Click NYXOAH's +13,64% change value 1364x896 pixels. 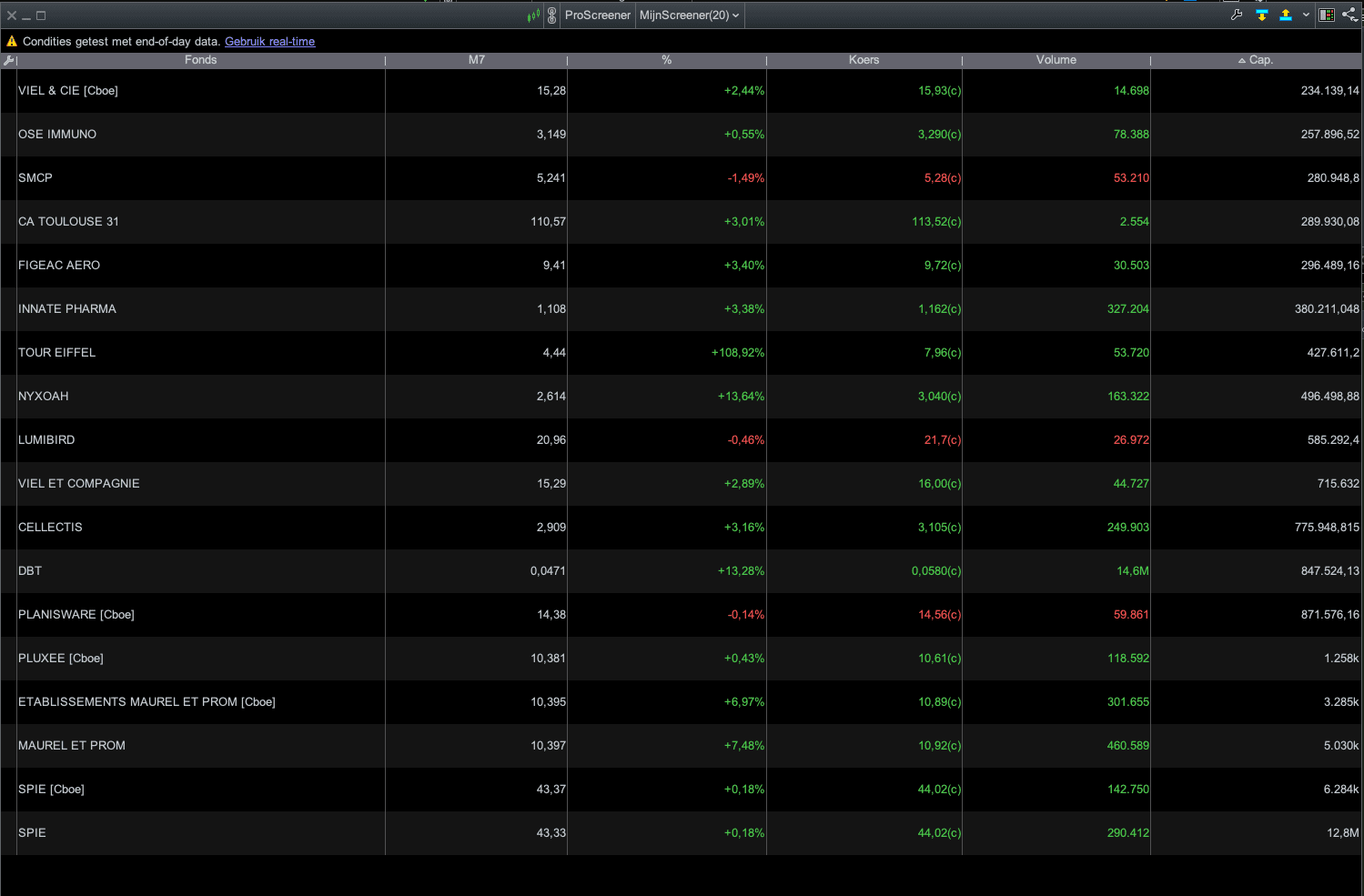click(x=741, y=397)
